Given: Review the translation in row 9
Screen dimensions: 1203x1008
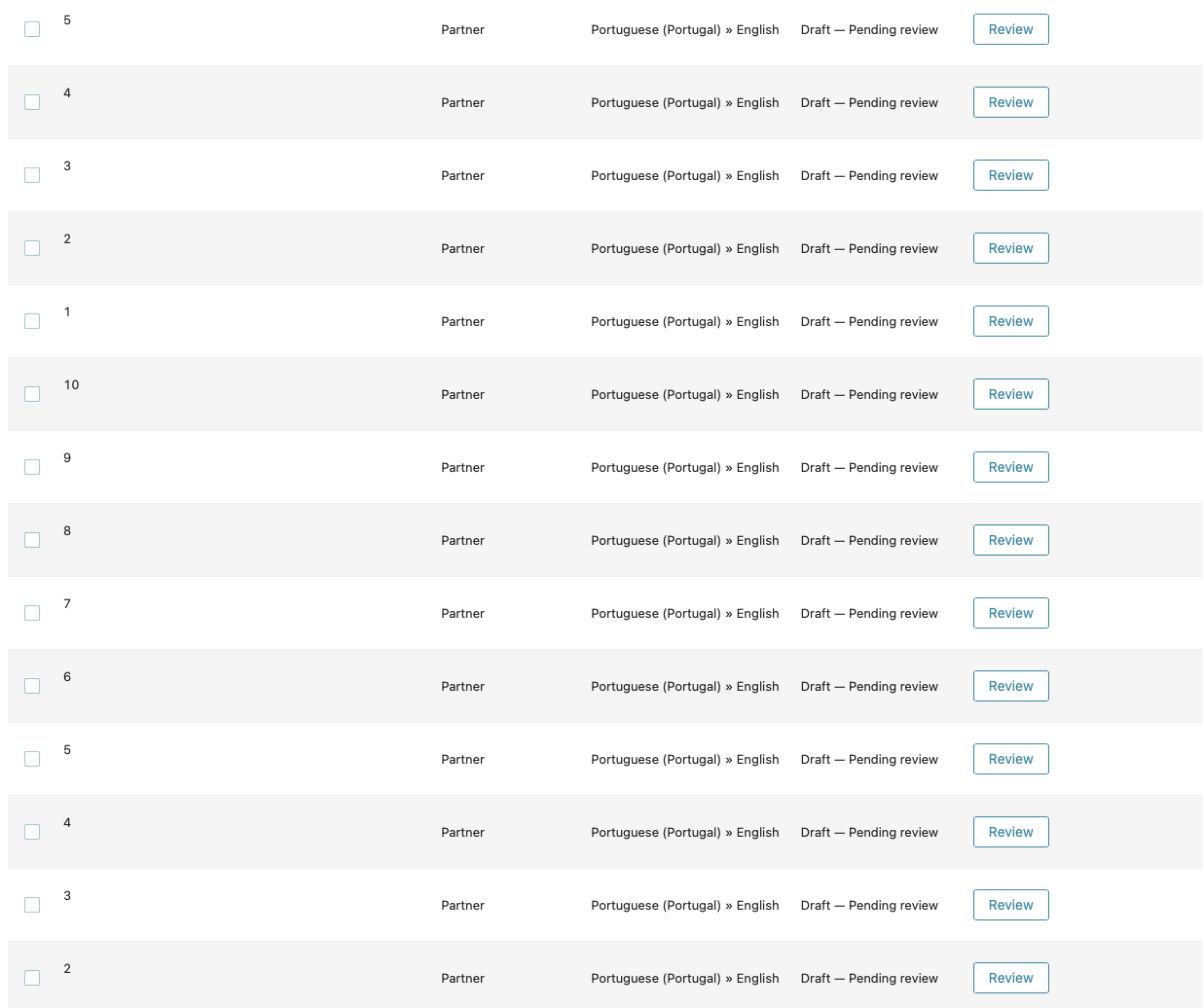Looking at the screenshot, I should 1010,467.
